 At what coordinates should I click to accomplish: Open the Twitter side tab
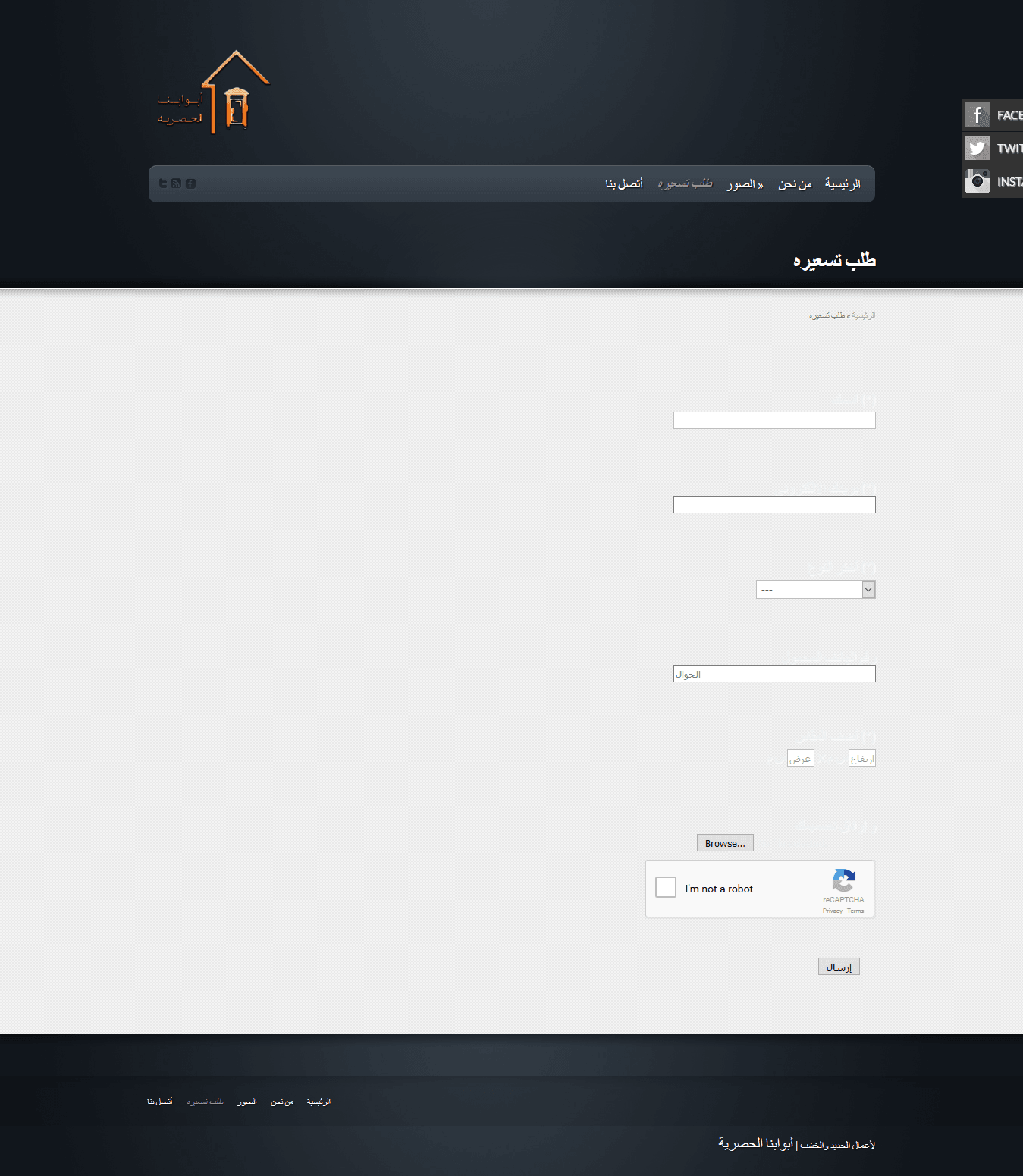[x=993, y=149]
